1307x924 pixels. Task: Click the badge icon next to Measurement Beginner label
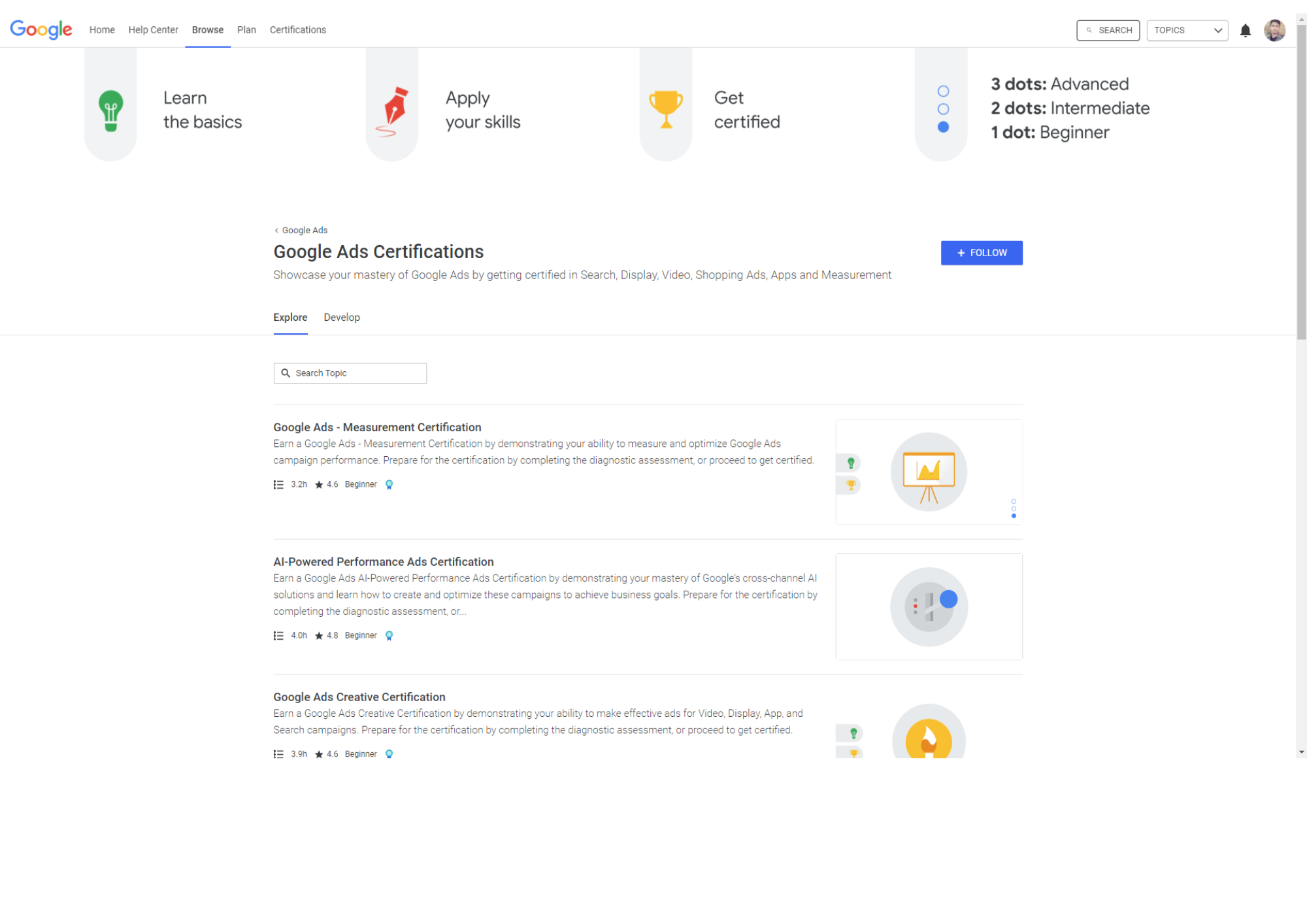click(389, 485)
